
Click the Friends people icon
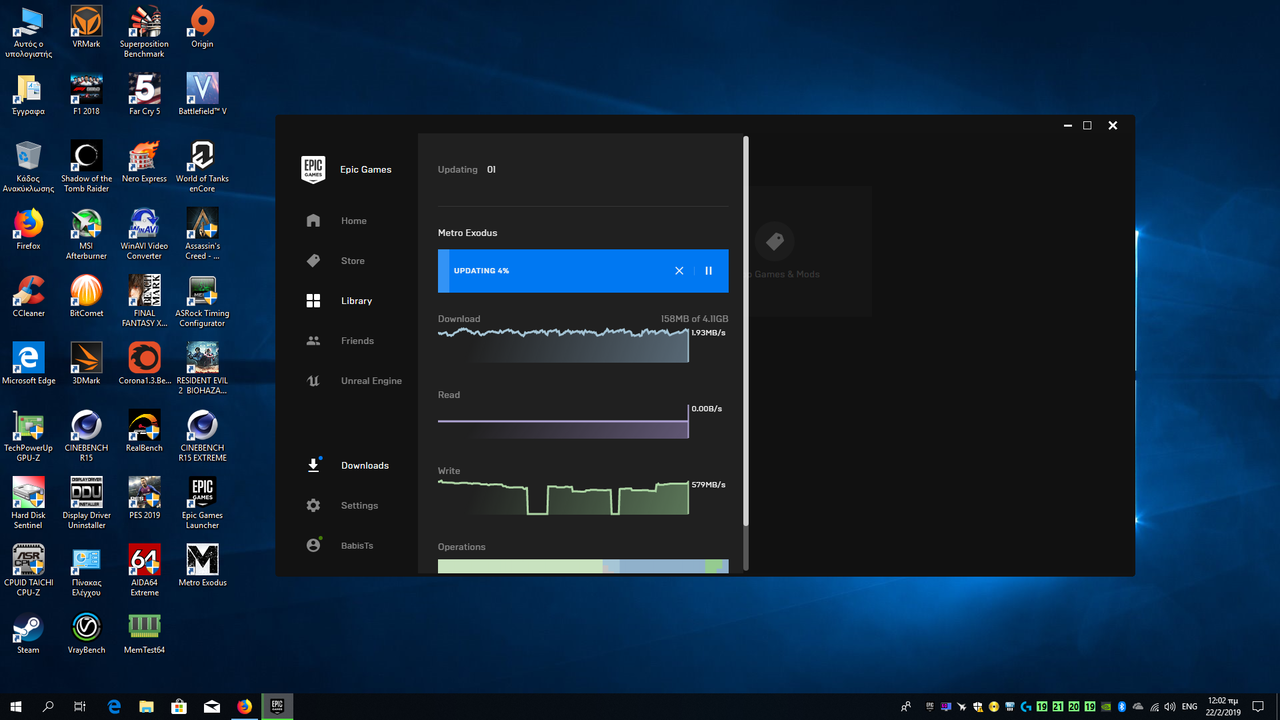[x=313, y=341]
